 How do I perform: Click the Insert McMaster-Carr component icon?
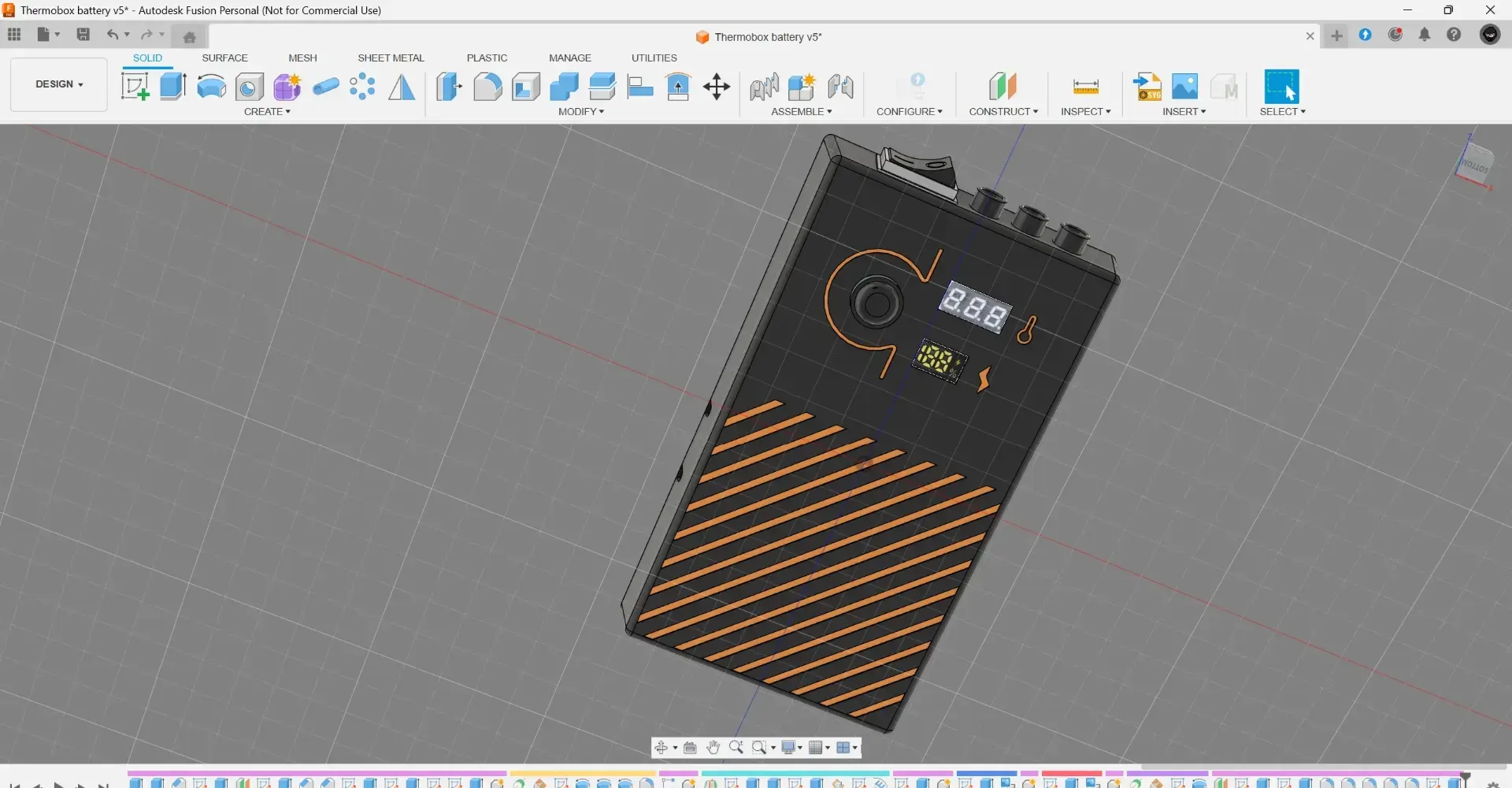1224,87
